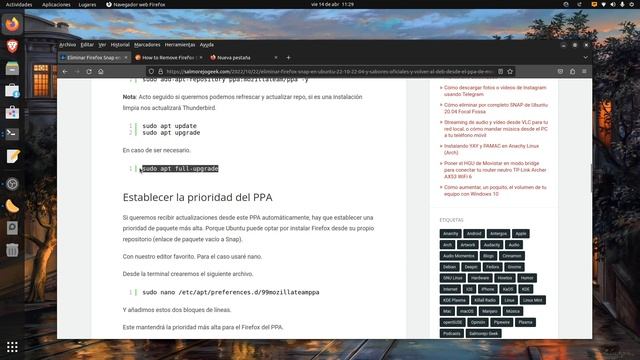This screenshot has width=640, height=360.
Task: Open a new tab with the plus button
Action: (x=289, y=58)
